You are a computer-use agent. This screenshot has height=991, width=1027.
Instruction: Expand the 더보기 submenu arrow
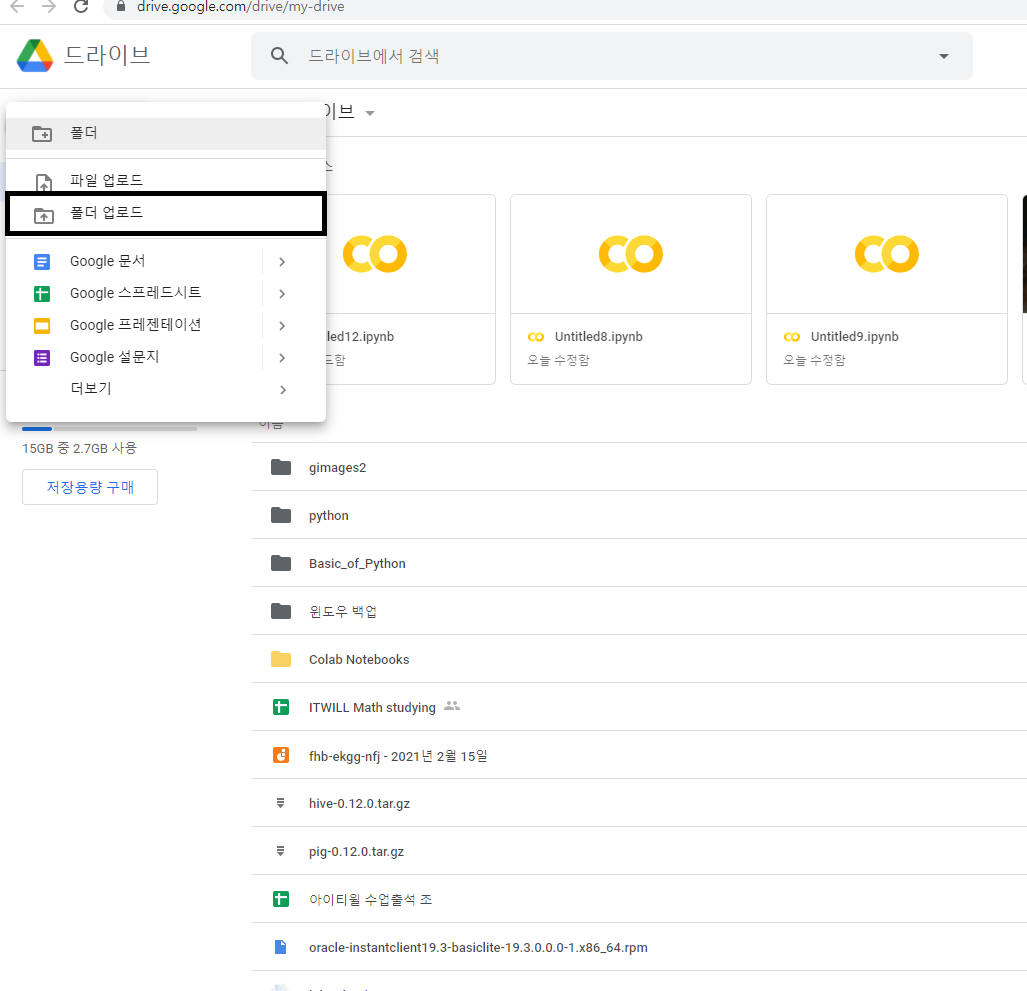tap(282, 389)
